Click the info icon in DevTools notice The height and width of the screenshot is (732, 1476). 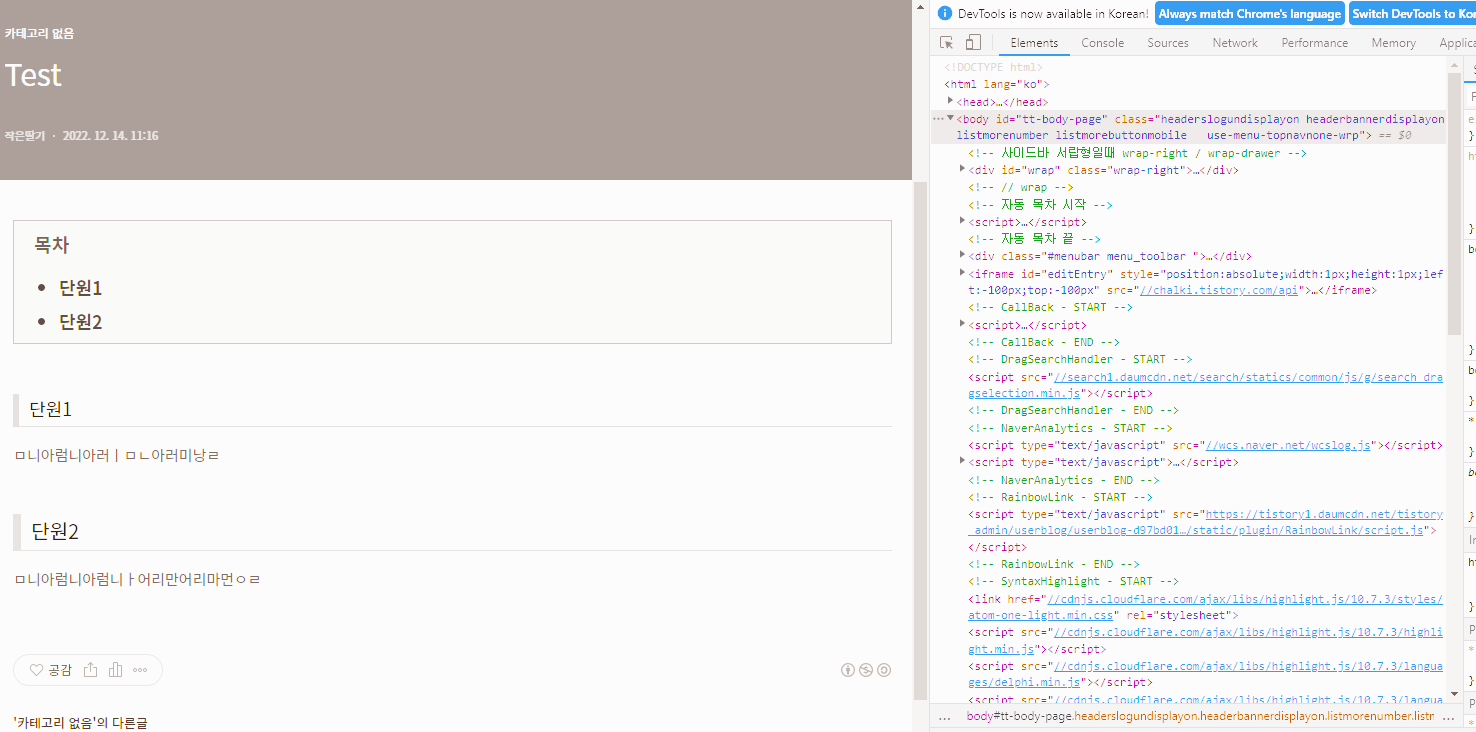(x=945, y=14)
